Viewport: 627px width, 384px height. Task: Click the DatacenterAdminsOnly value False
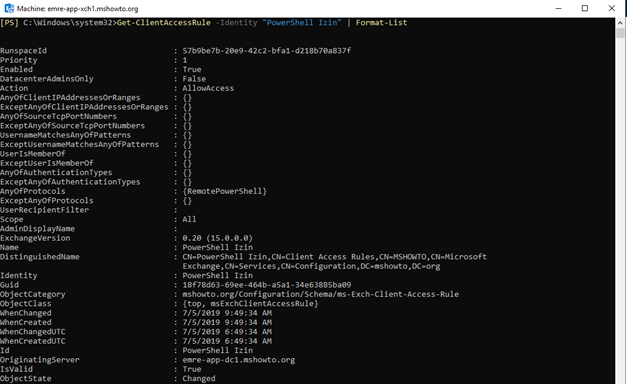194,79
